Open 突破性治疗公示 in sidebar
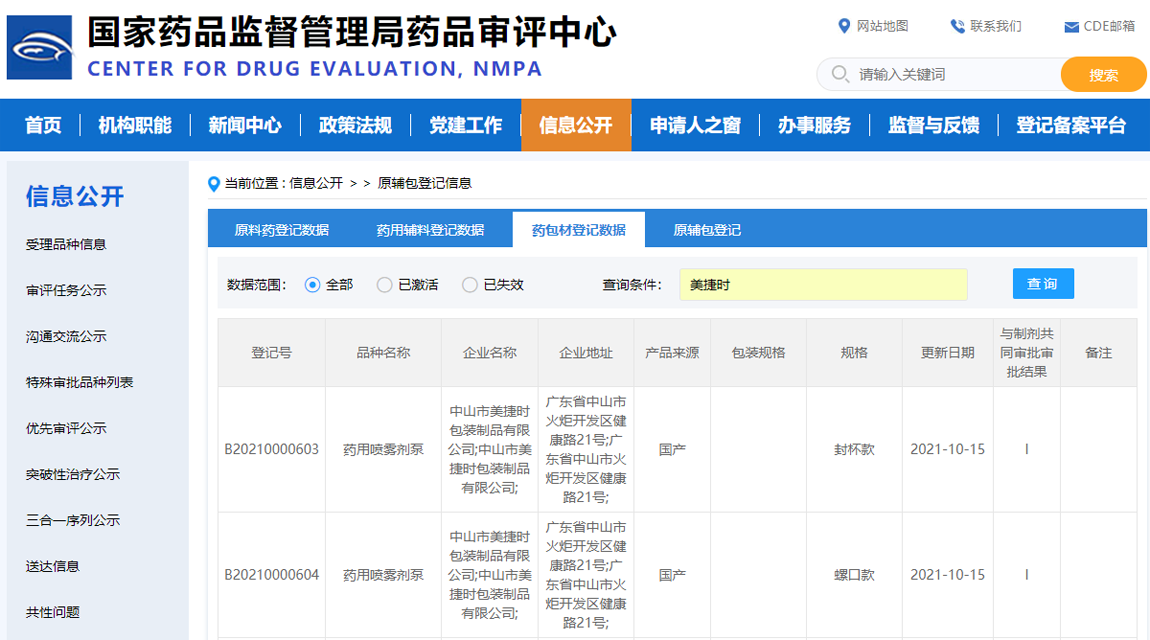1150x640 pixels. pyautogui.click(x=73, y=474)
